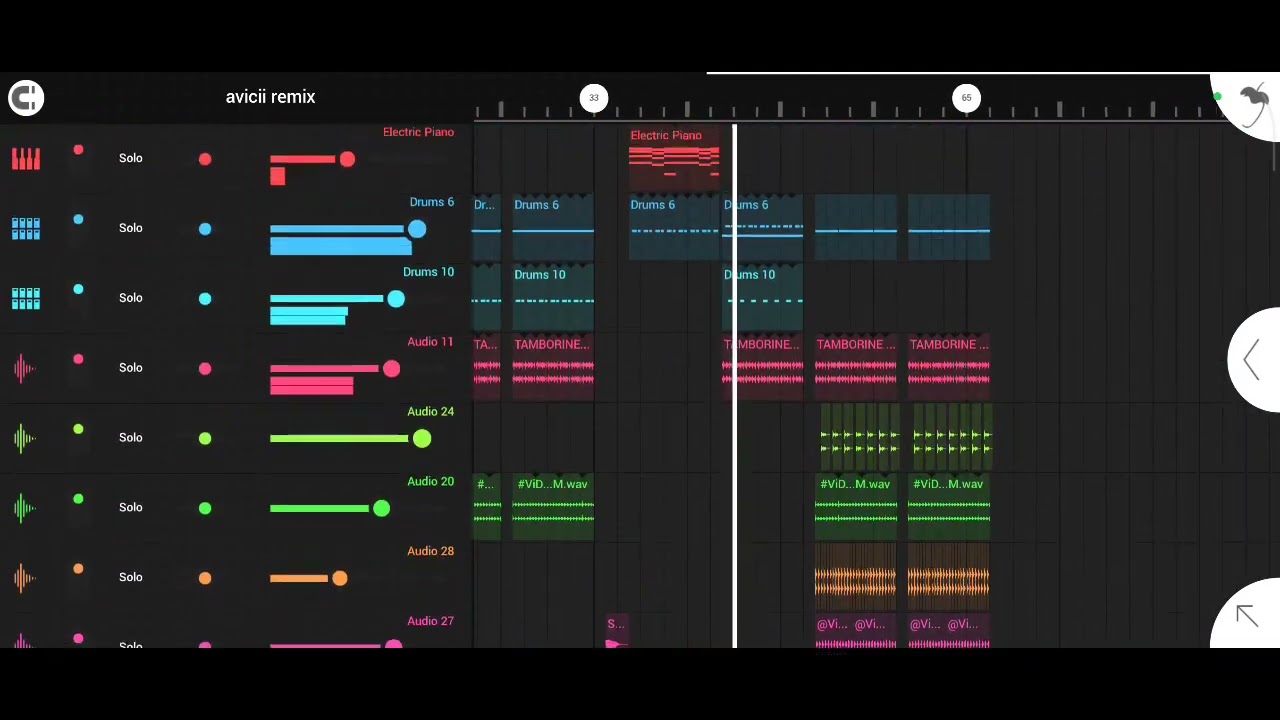Image resolution: width=1280 pixels, height=720 pixels.
Task: Solo the Electric Piano track
Action: pos(131,158)
